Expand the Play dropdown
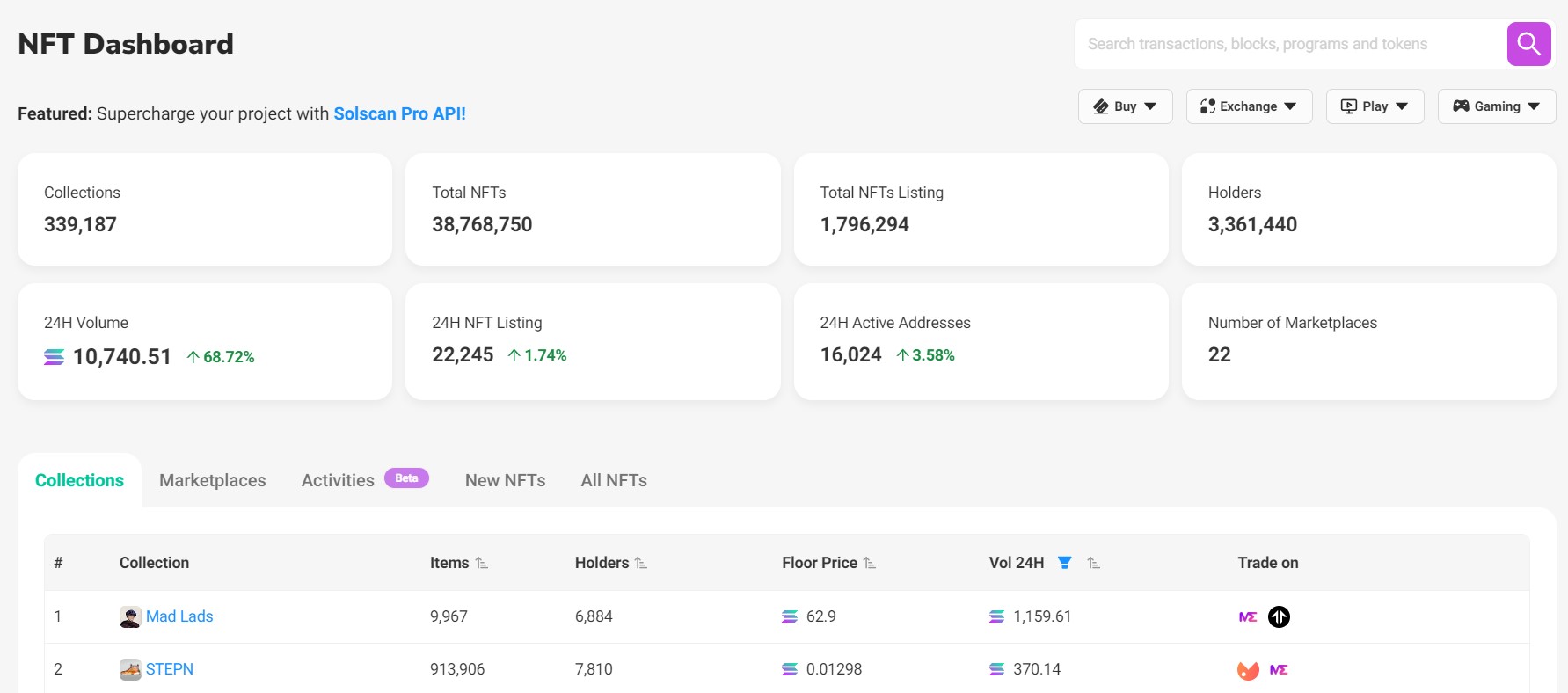 click(x=1375, y=106)
